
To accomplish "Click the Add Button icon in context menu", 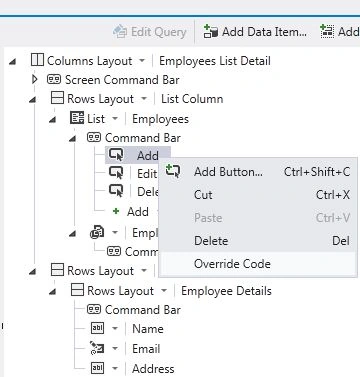I will [173, 171].
